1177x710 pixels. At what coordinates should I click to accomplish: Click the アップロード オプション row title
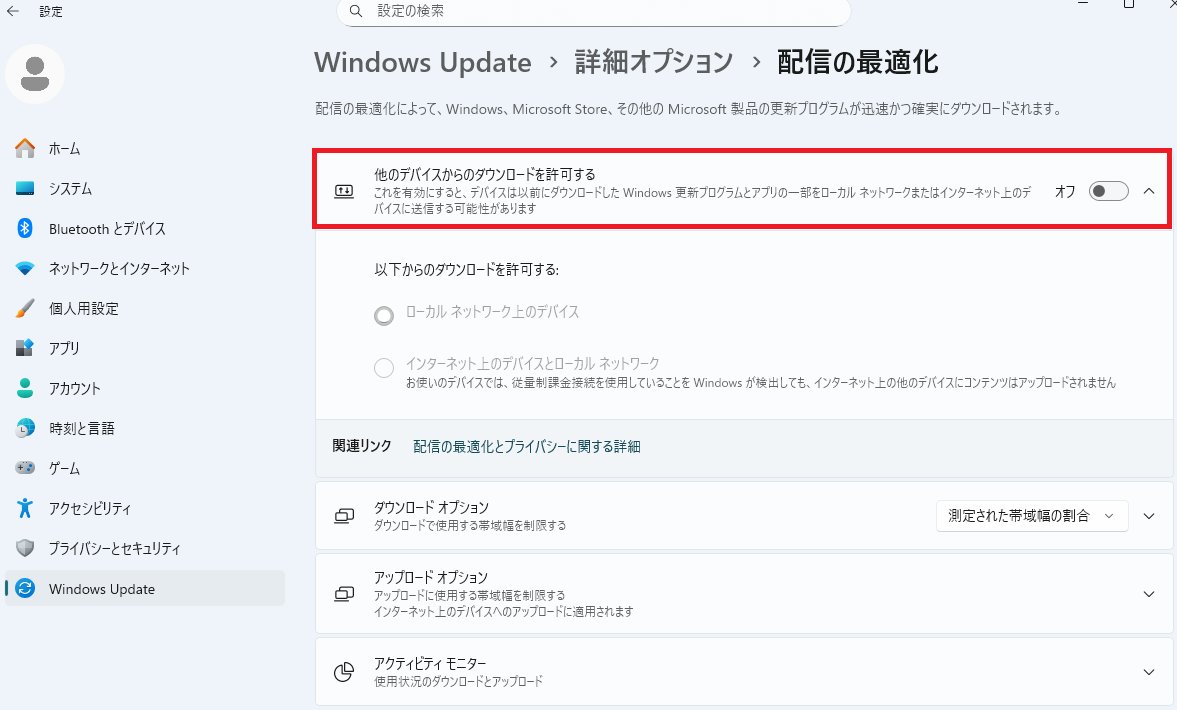(431, 577)
